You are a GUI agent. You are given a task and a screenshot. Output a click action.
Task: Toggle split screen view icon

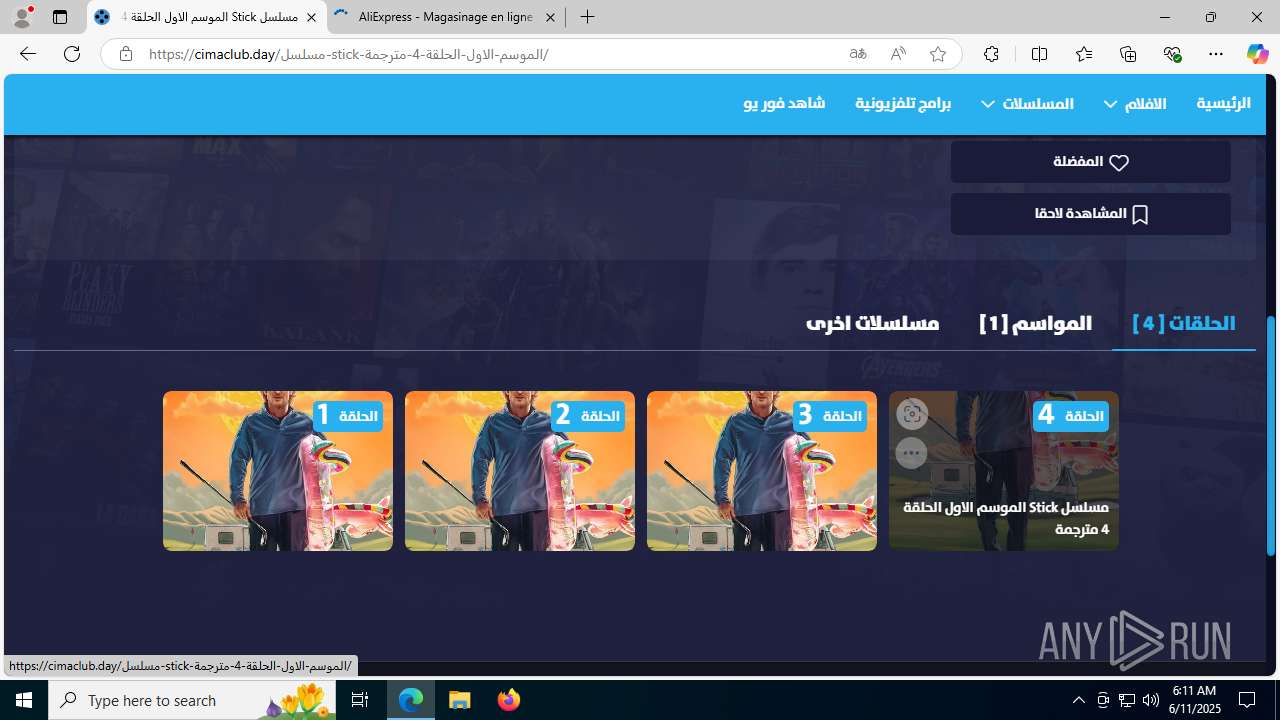(x=1039, y=54)
